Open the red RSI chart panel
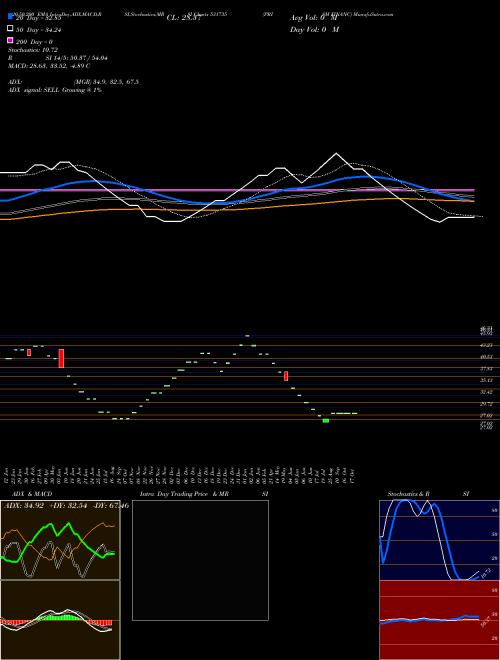Image resolution: width=500 pixels, height=660 pixels. click(x=439, y=620)
